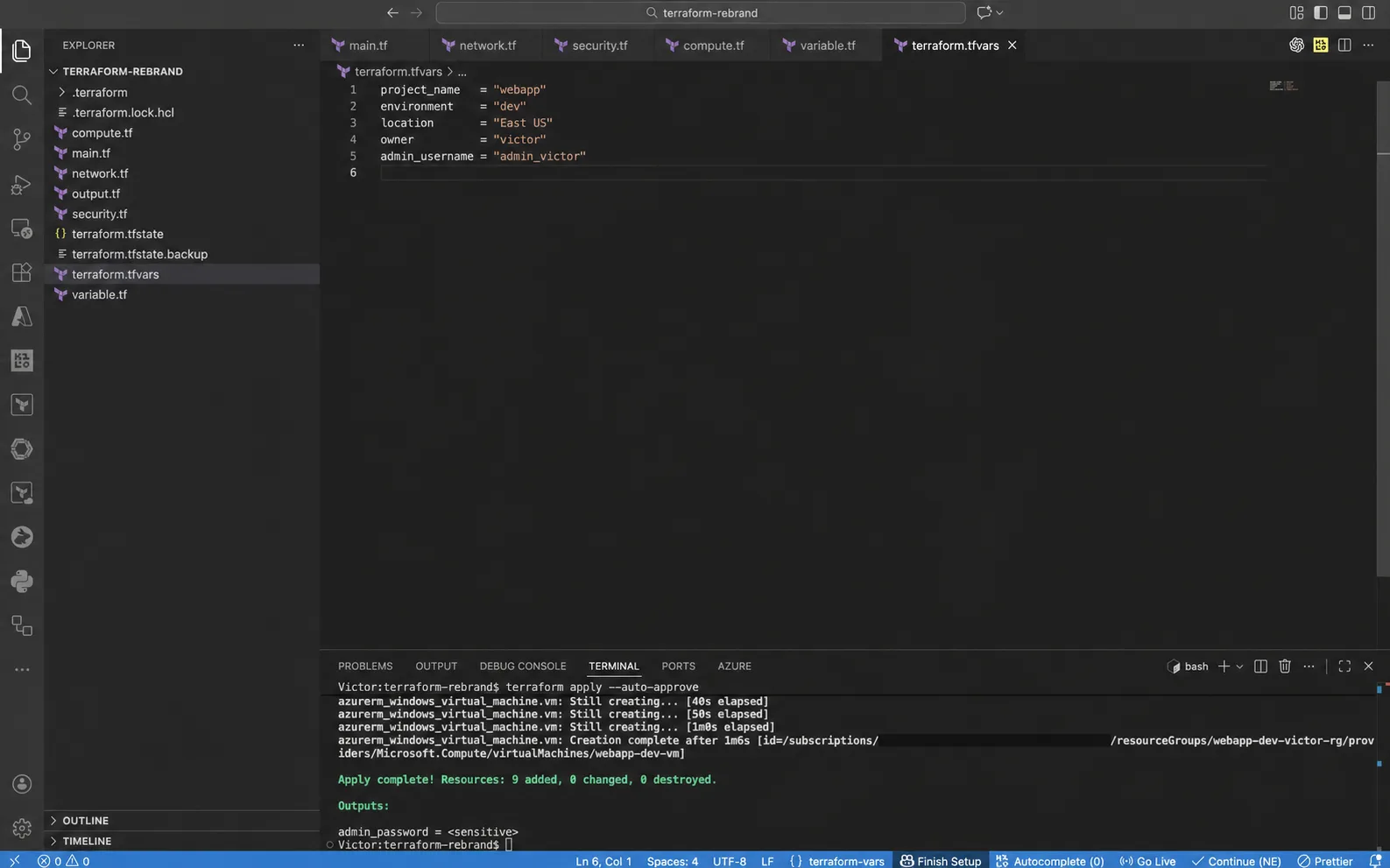Click Autocomplete (0) in status bar
1390x868 pixels.
[1049, 861]
